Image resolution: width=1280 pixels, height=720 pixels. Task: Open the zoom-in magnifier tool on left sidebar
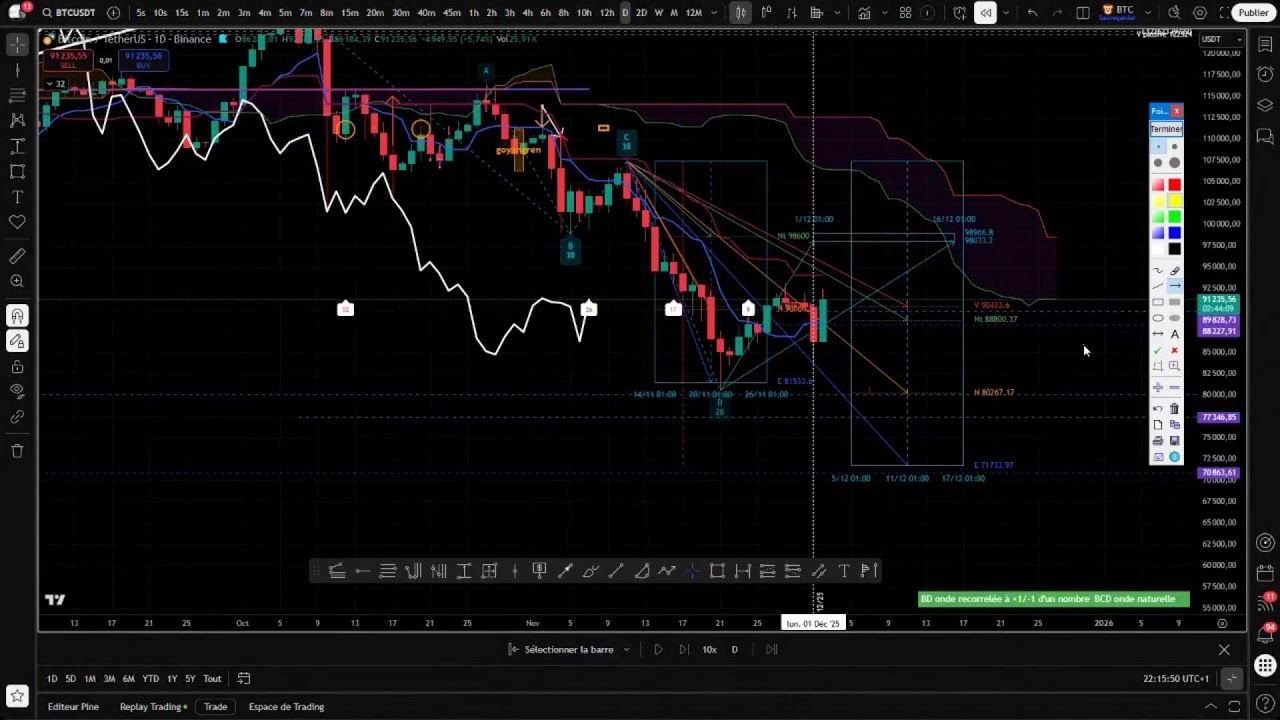16,281
